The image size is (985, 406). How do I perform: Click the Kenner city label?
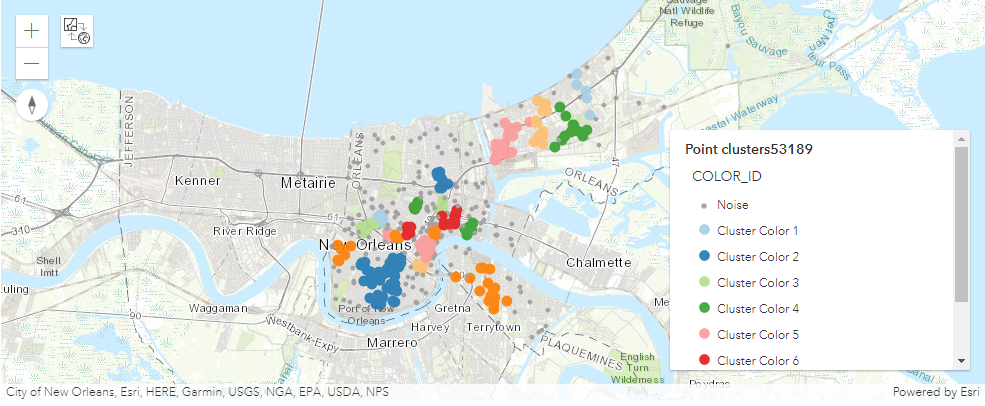[x=196, y=182]
